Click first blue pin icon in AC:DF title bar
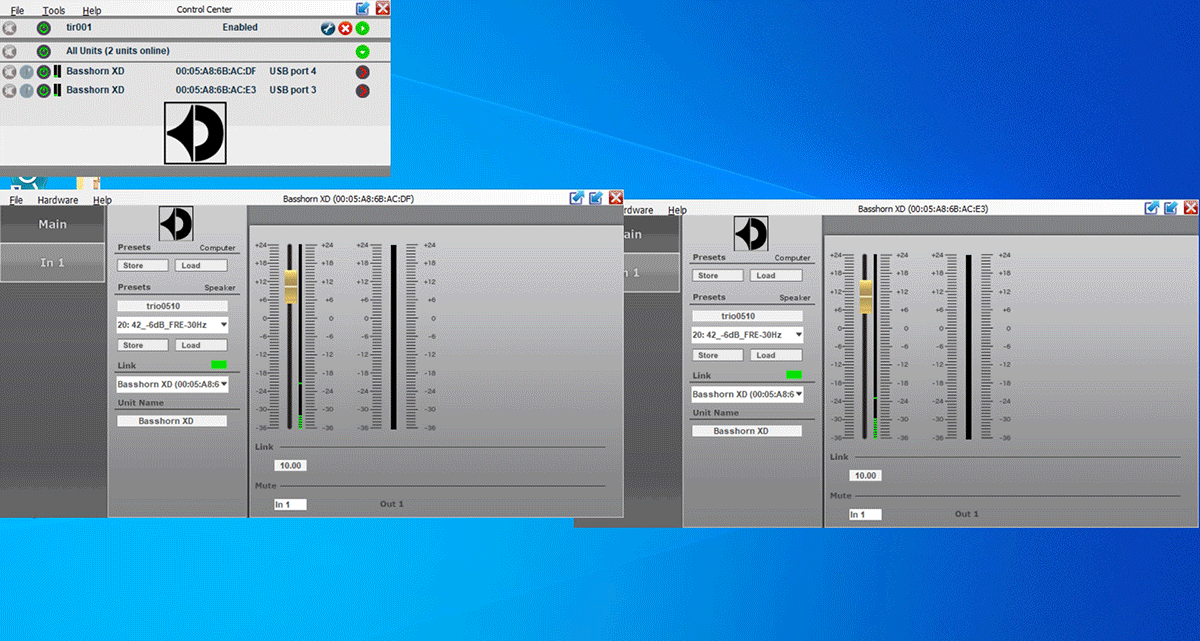Screen dimensions: 1200x641 (x=577, y=198)
